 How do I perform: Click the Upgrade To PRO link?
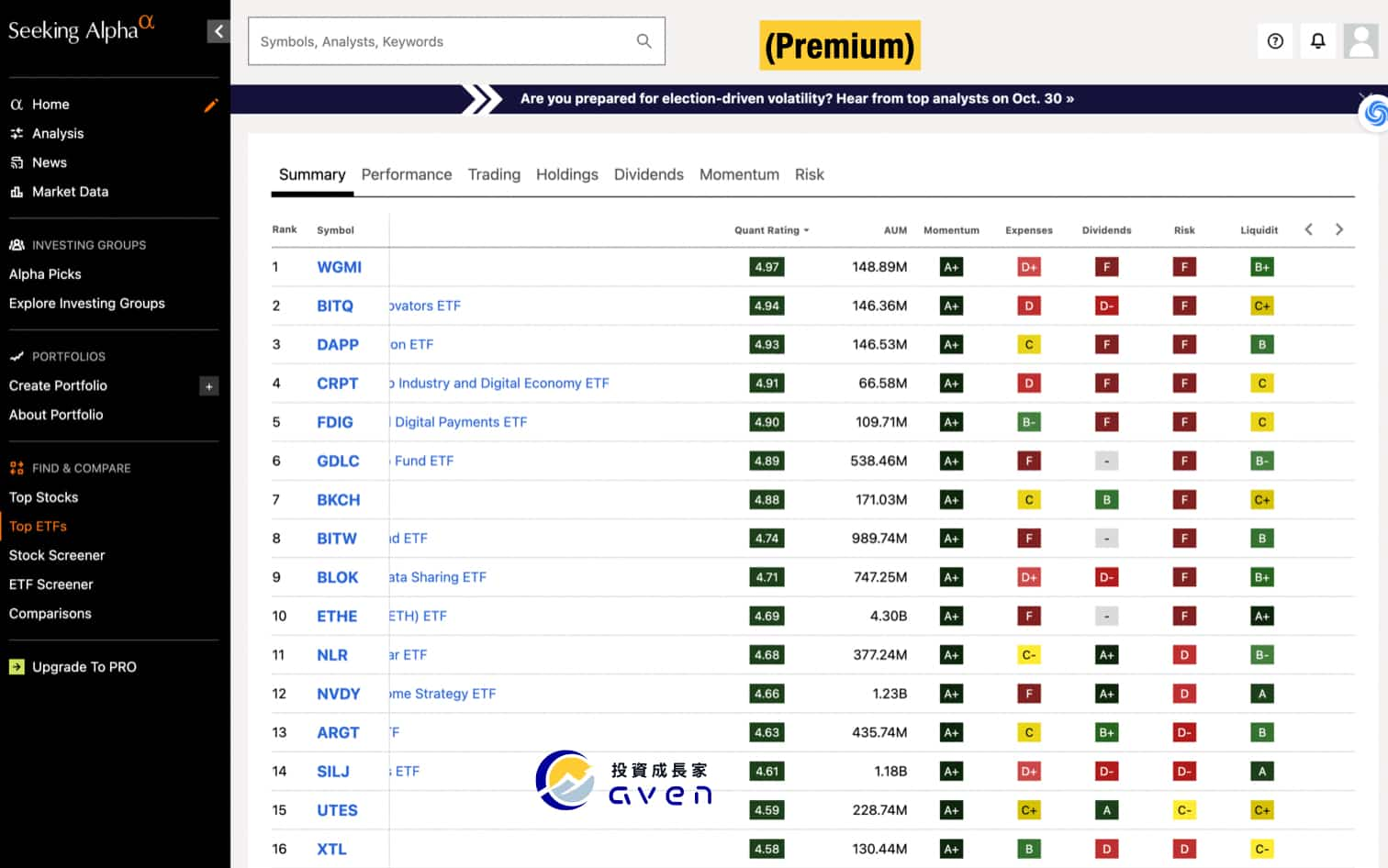point(84,667)
